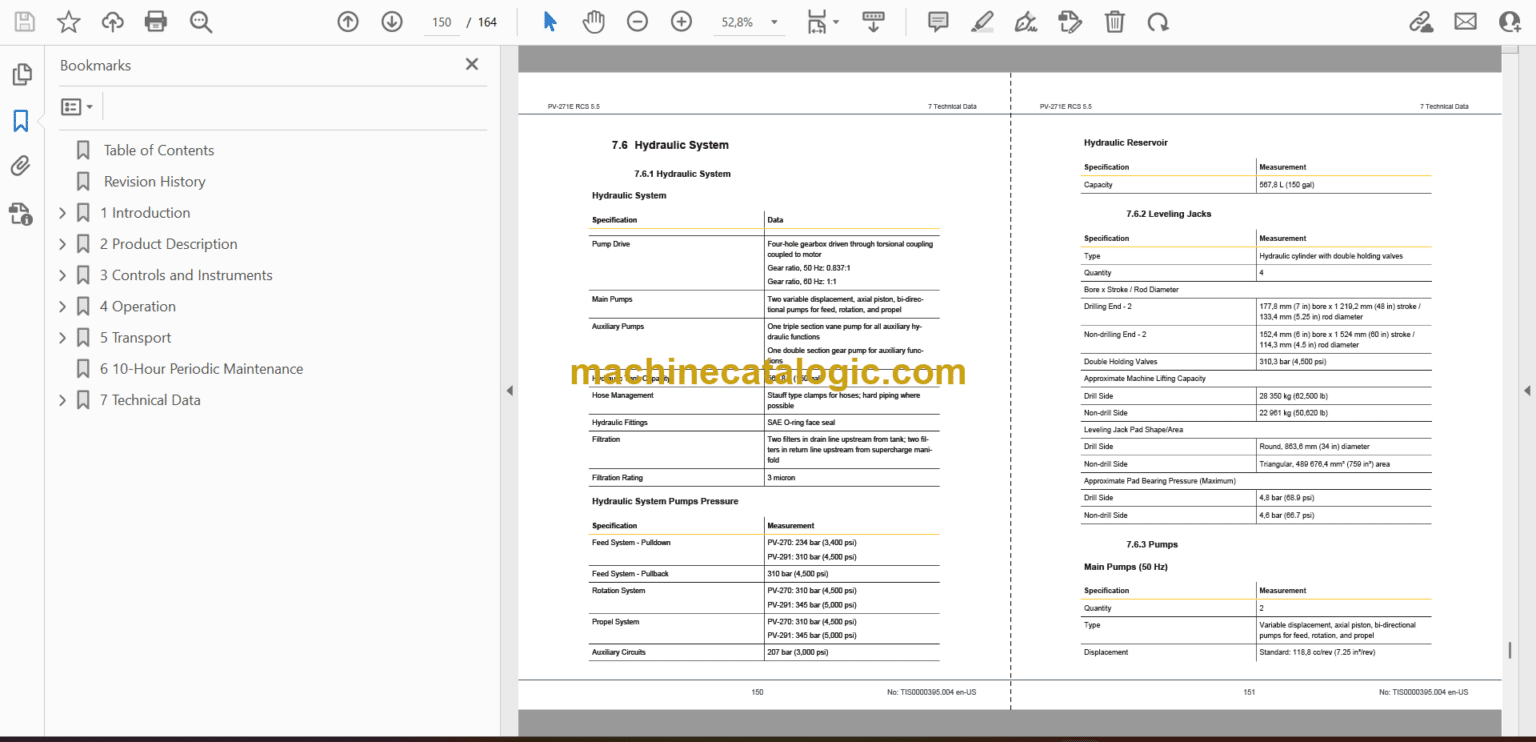
Task: Open the Edit PDF tool
Action: pyautogui.click(x=1070, y=21)
